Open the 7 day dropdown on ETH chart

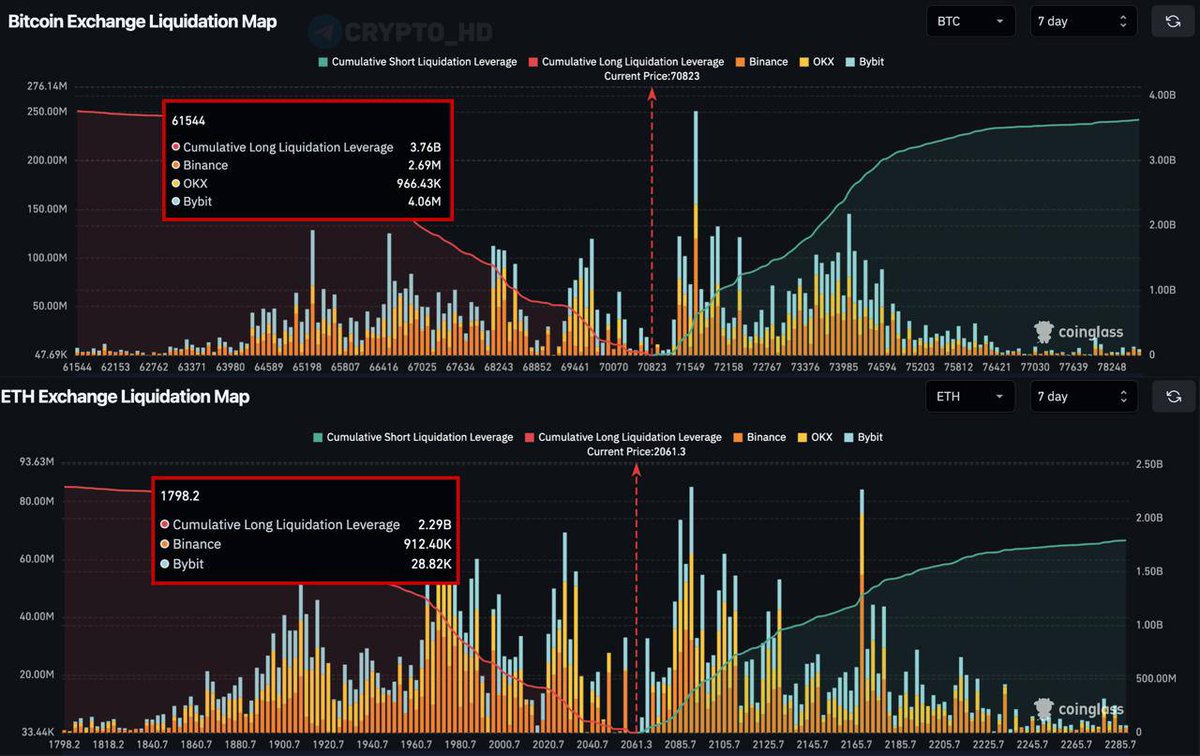pos(1083,396)
